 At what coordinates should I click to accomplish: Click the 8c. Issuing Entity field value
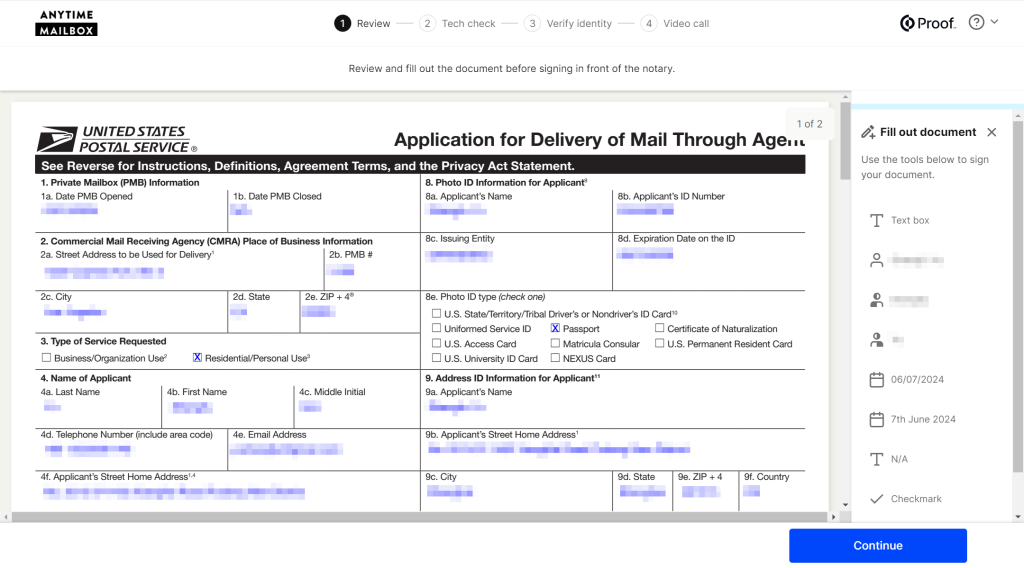coord(459,256)
